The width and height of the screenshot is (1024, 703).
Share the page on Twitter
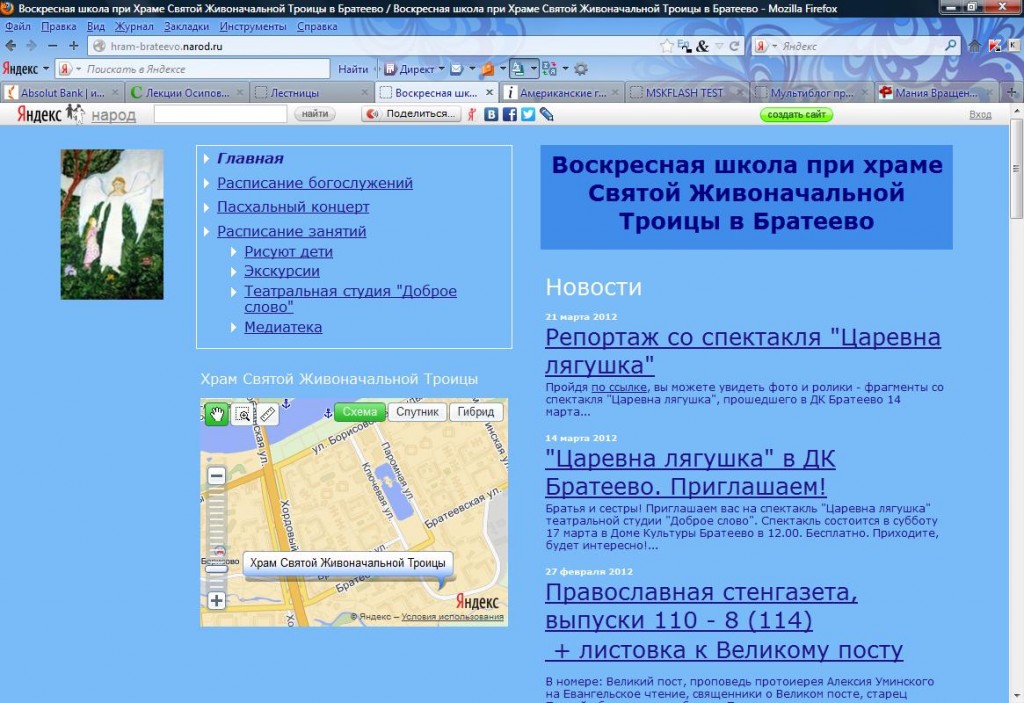[528, 114]
